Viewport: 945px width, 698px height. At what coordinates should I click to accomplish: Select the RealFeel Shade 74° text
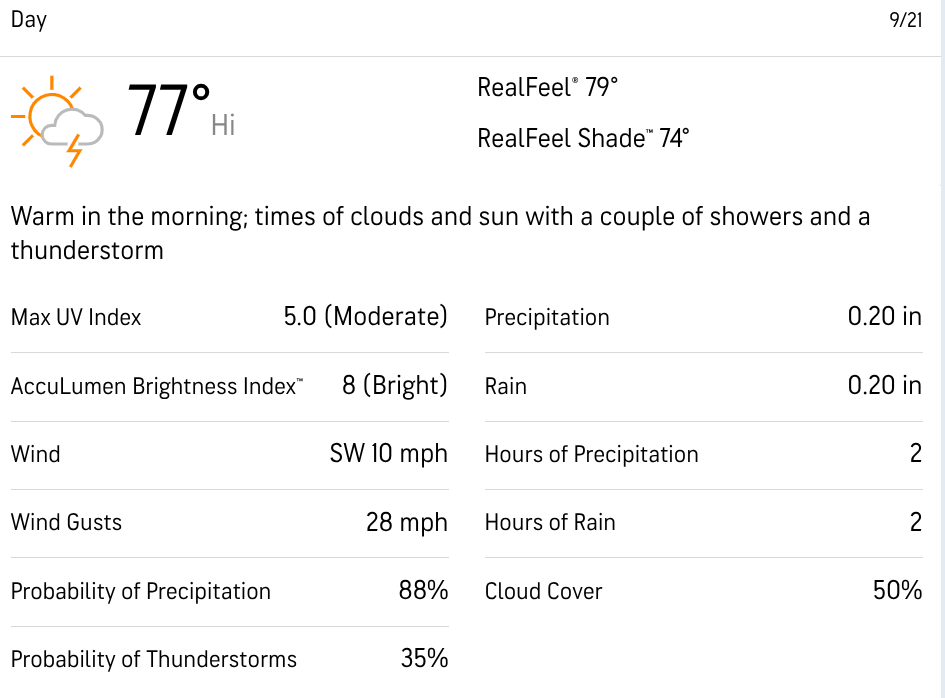coord(583,138)
